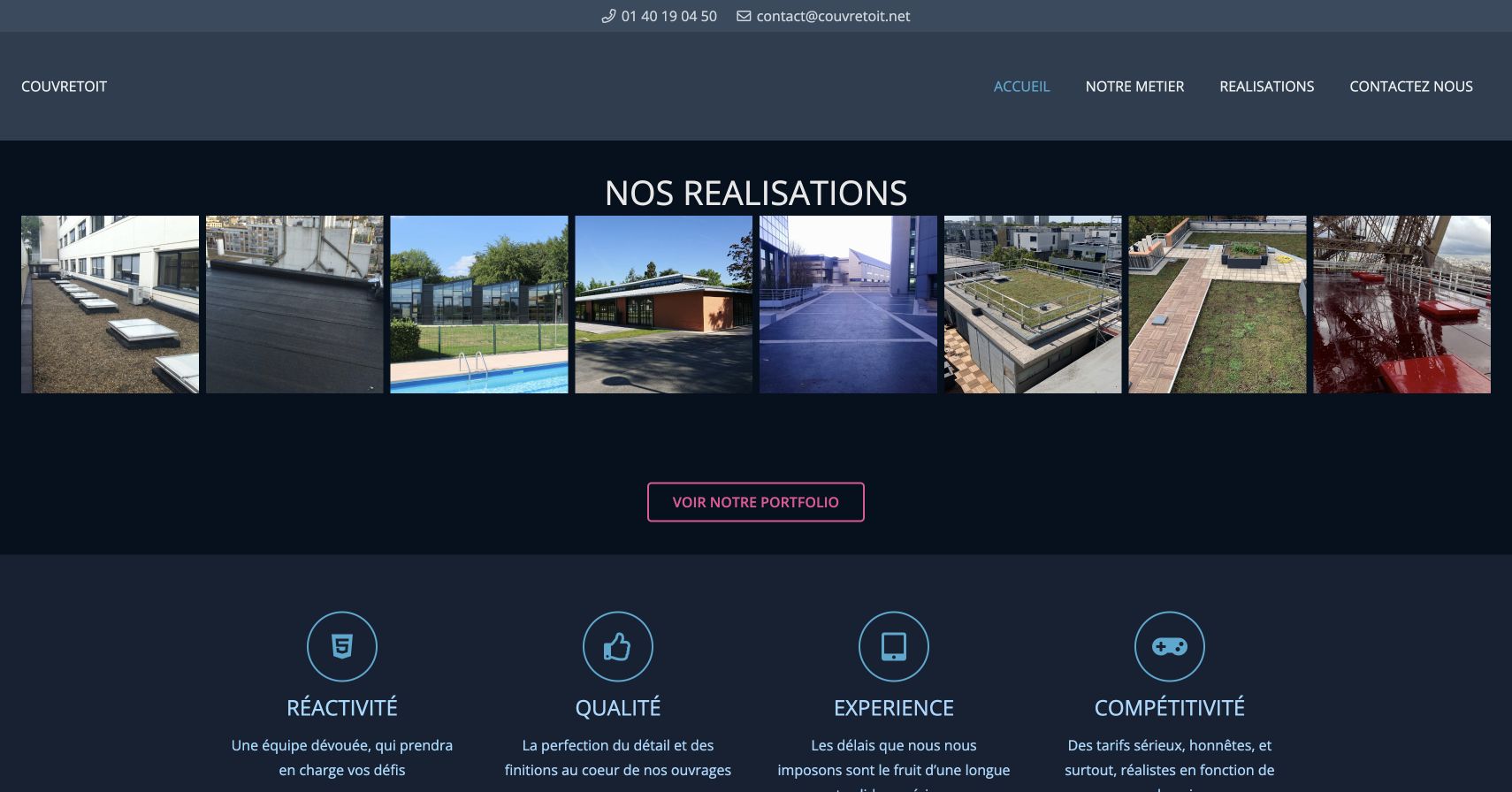Click the QUALITÉ heading

618,707
